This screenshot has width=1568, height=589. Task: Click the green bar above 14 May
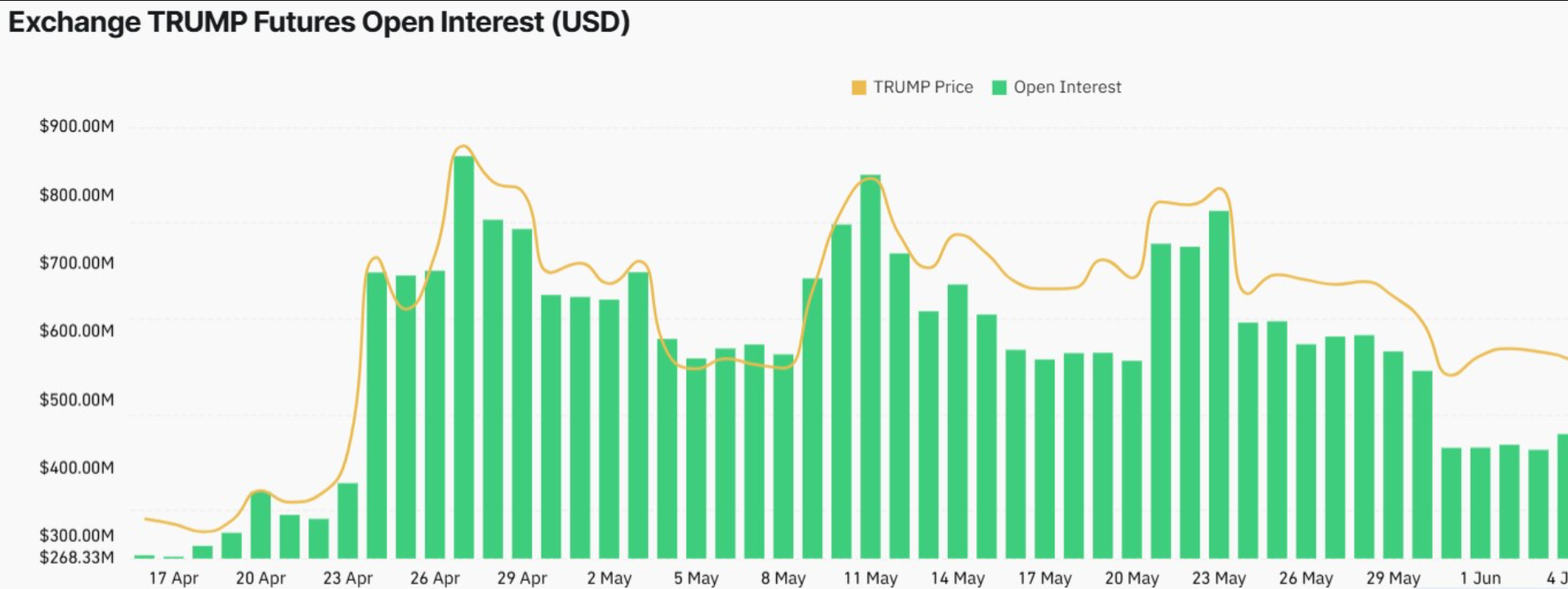[x=958, y=422]
